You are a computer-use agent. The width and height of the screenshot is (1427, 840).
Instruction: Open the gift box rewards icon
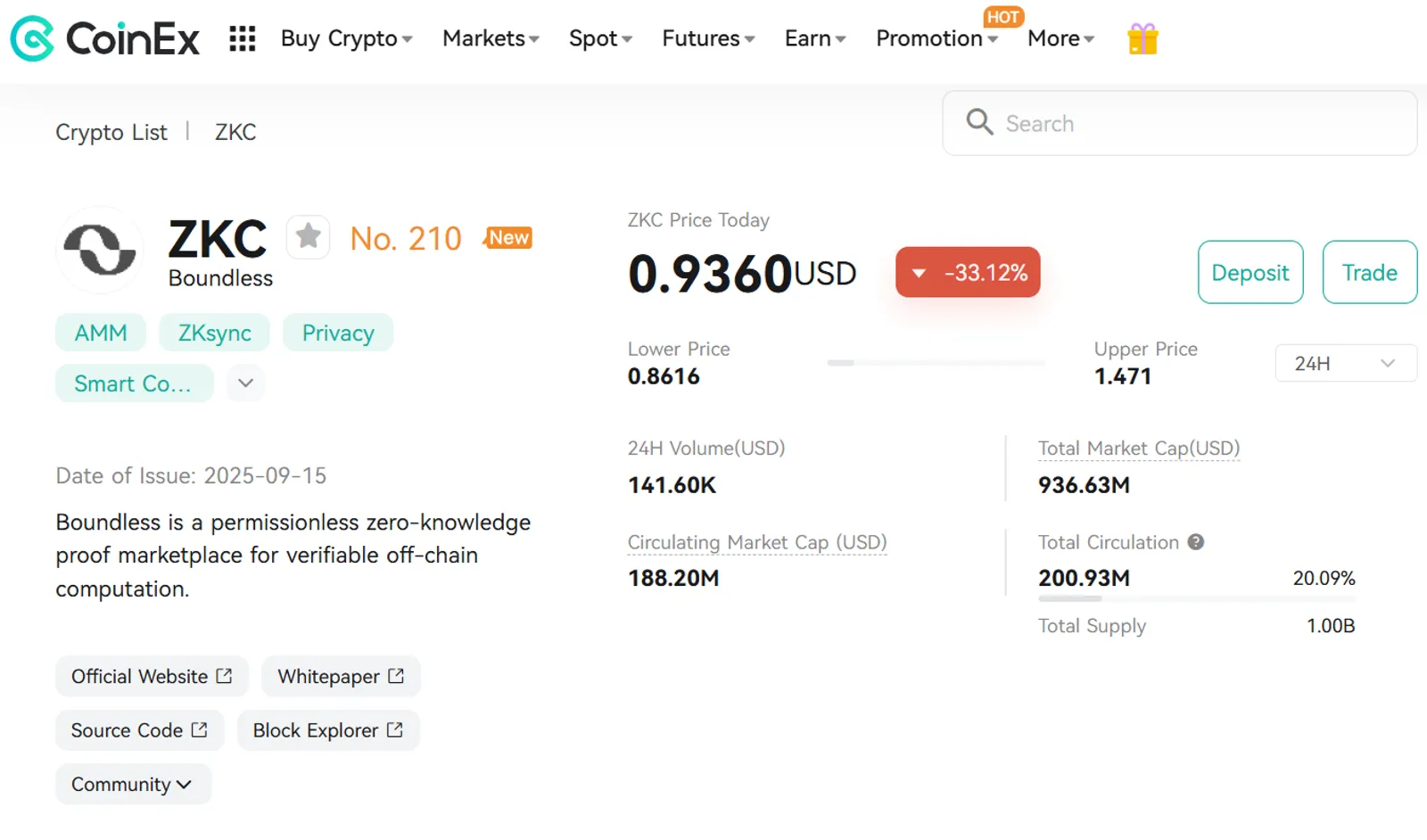click(x=1142, y=38)
